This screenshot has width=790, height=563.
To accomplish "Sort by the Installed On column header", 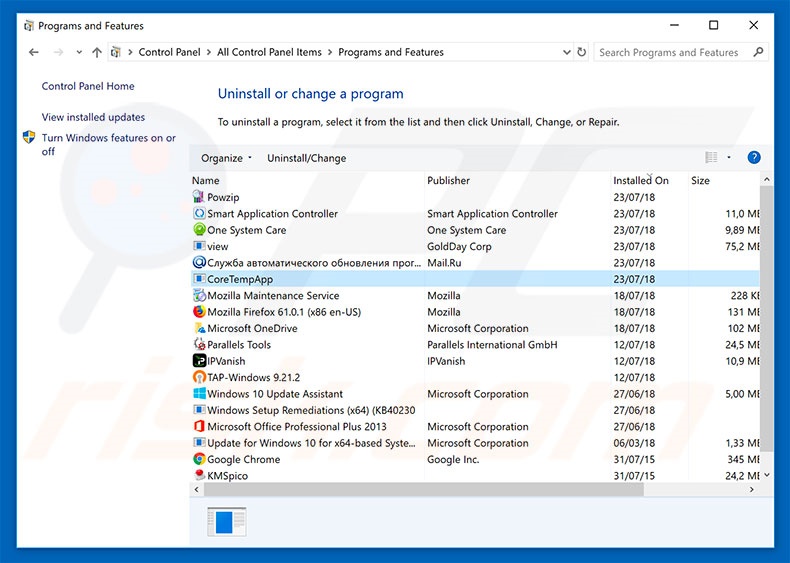I will (x=640, y=180).
